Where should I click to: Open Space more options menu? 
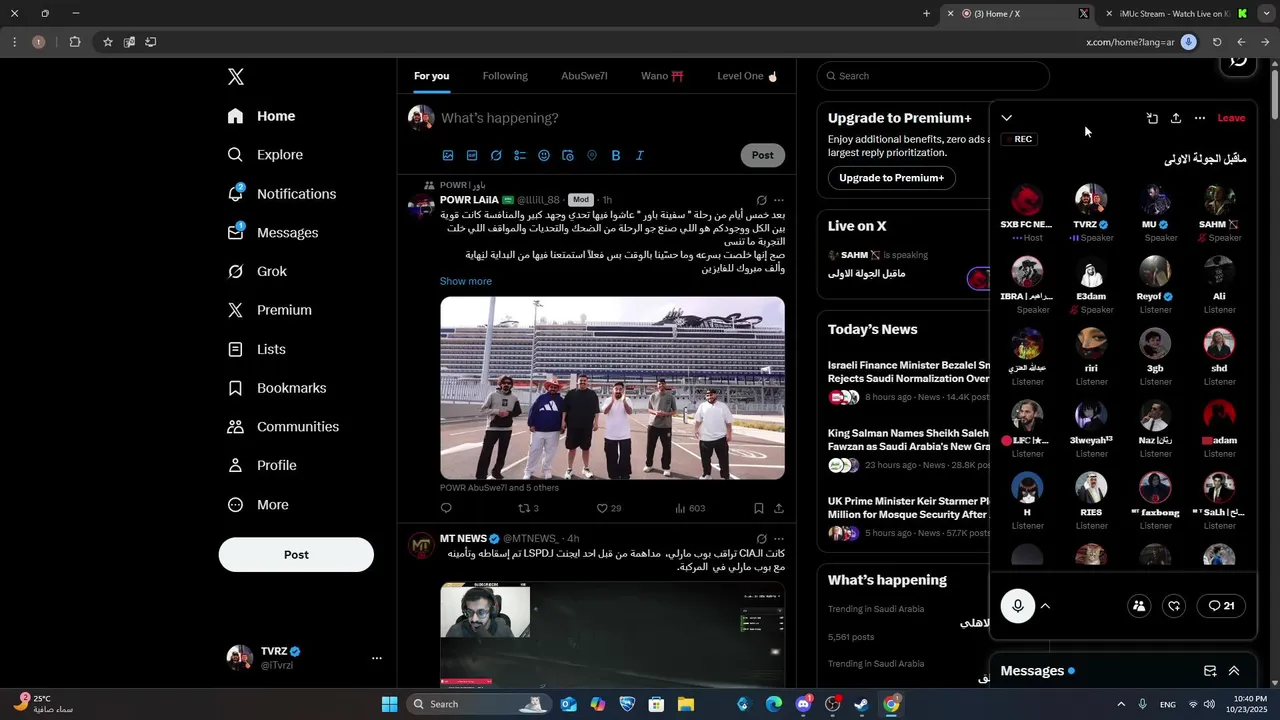(x=1200, y=118)
